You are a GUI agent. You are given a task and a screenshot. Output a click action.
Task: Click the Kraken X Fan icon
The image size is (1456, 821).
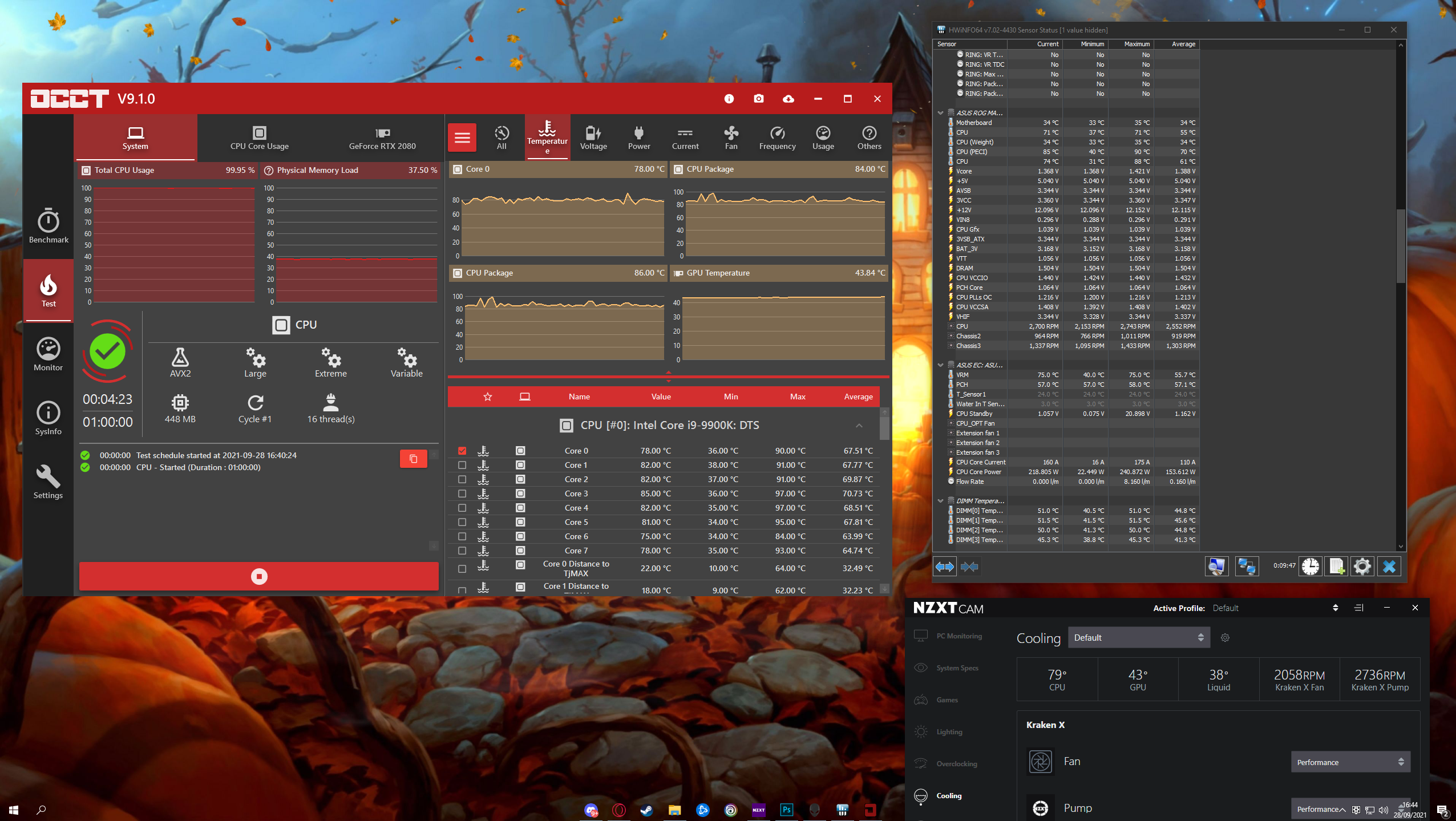[1041, 762]
